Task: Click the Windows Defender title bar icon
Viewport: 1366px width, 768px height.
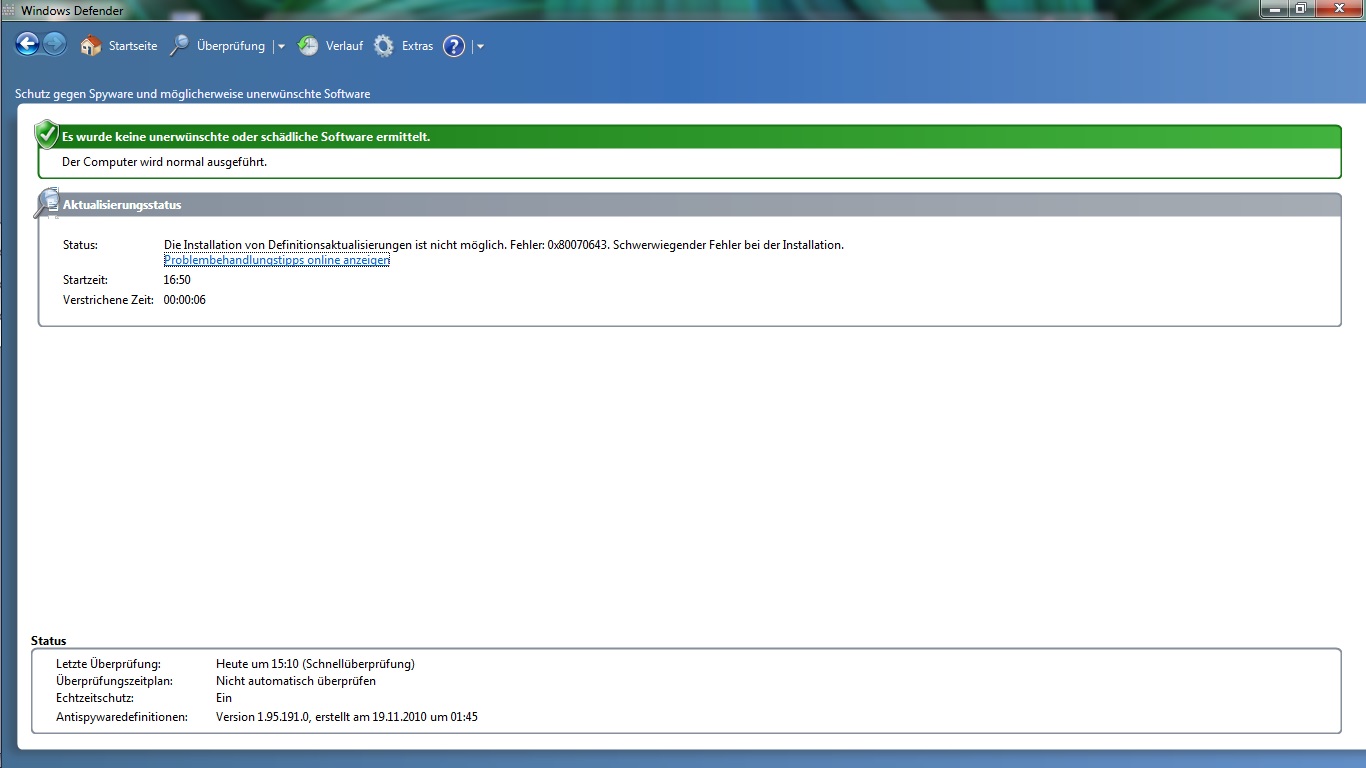Action: click(9, 9)
